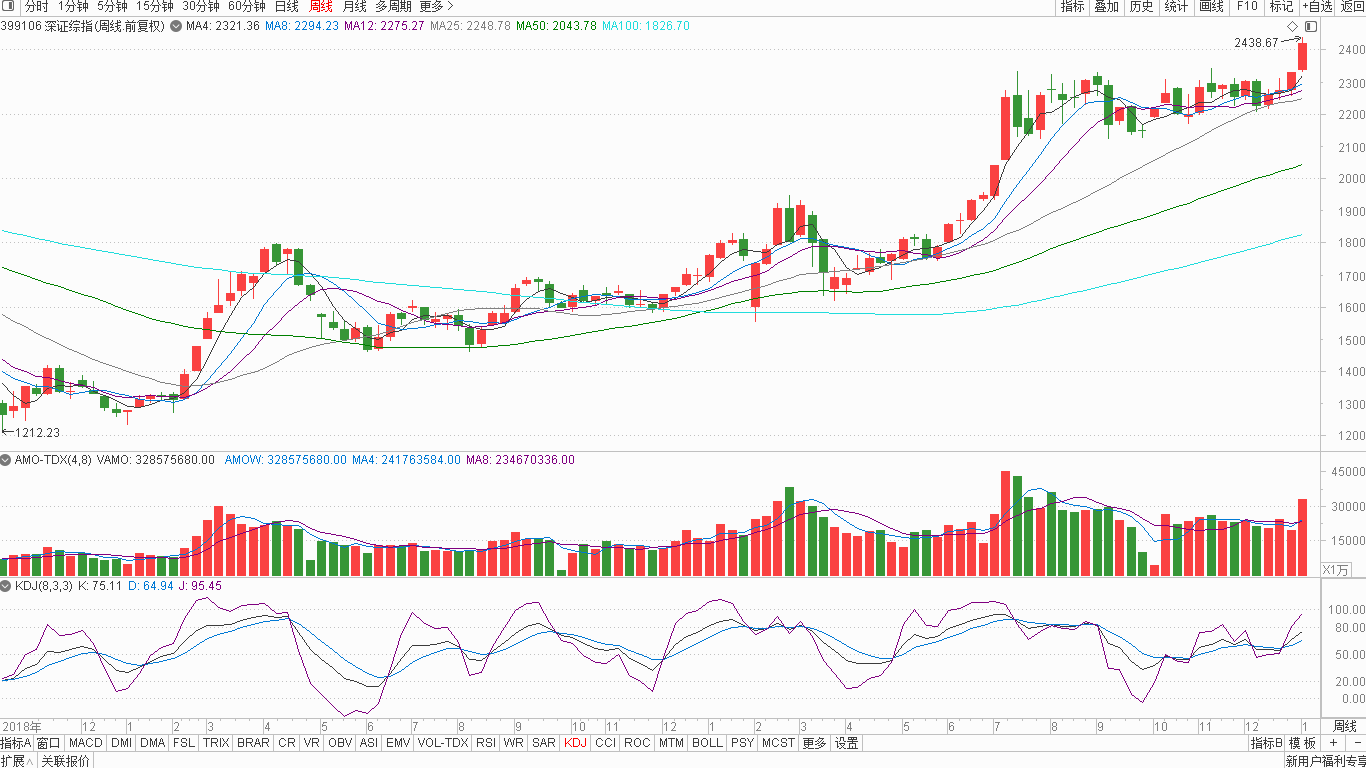Click the 返回 back button

tap(1350, 6)
